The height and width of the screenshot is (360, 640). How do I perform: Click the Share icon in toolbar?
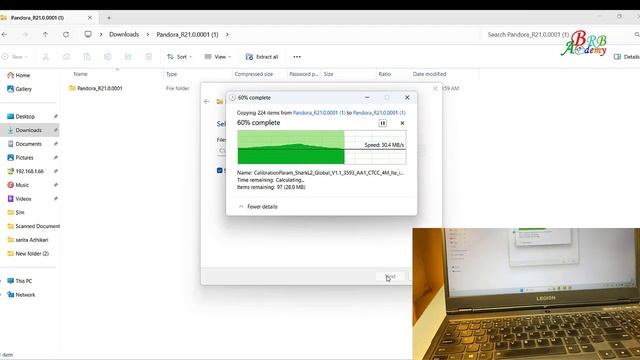pos(128,57)
